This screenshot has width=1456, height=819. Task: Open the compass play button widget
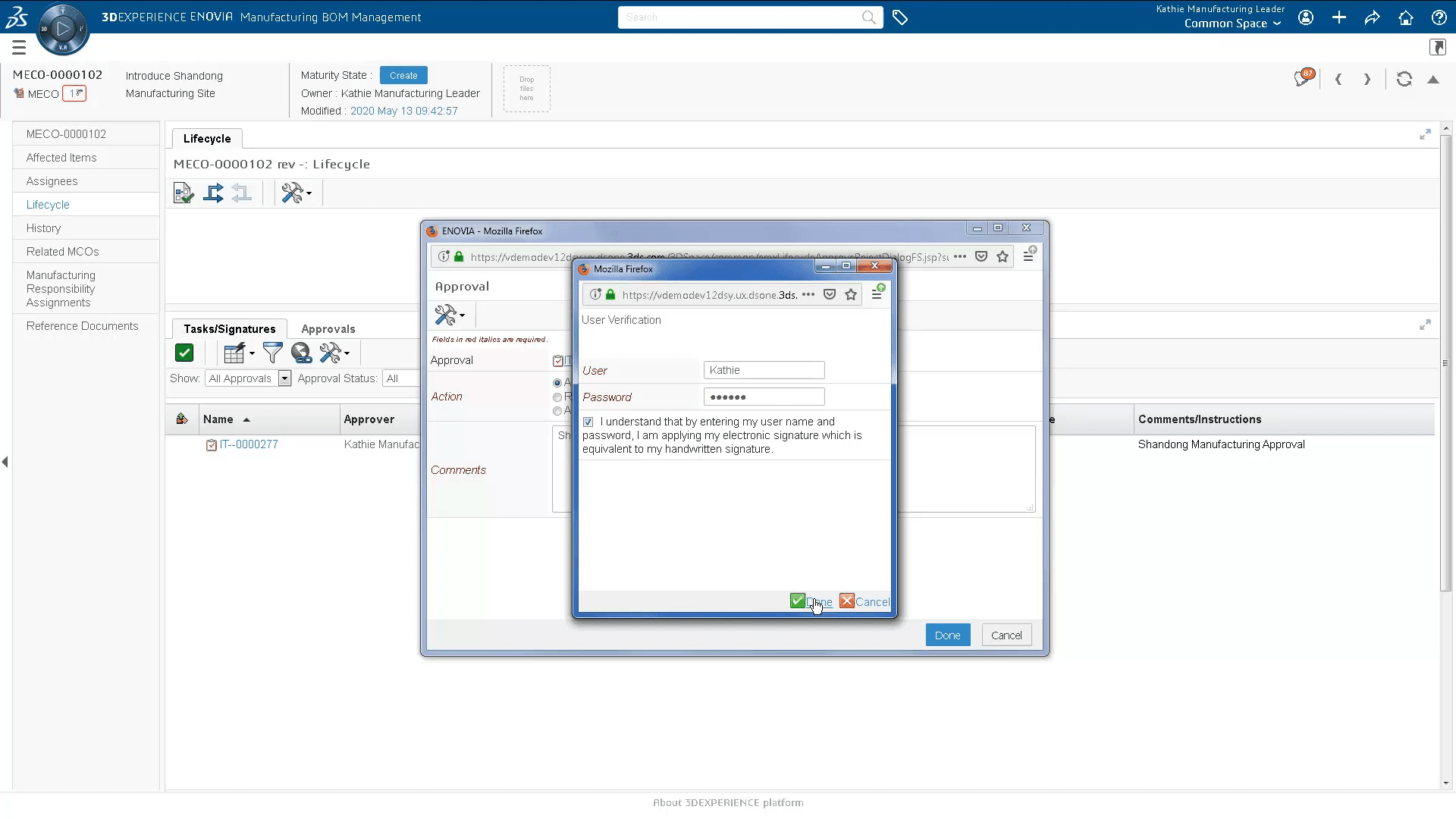tap(63, 29)
